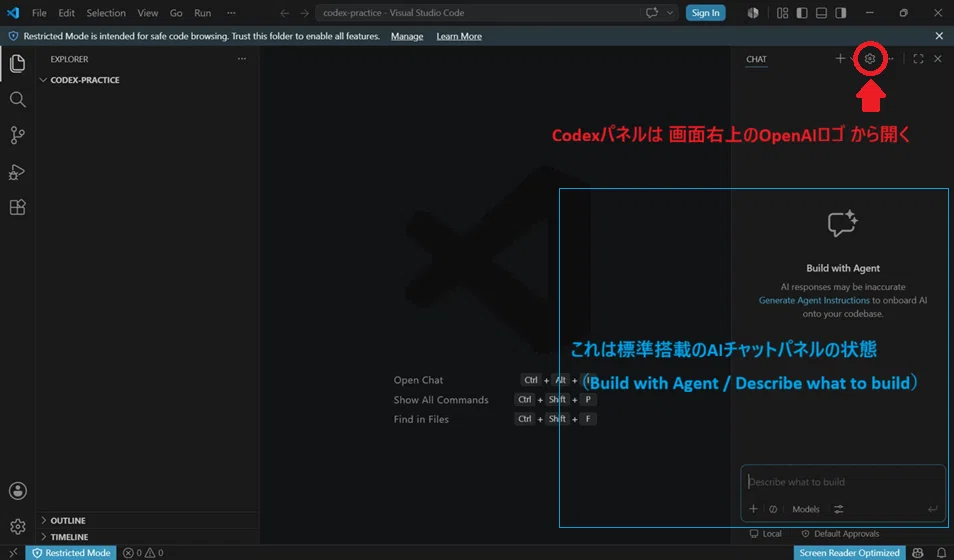This screenshot has width=954, height=560.
Task: Open the Manage gear in the activity bar
Action: tap(18, 527)
